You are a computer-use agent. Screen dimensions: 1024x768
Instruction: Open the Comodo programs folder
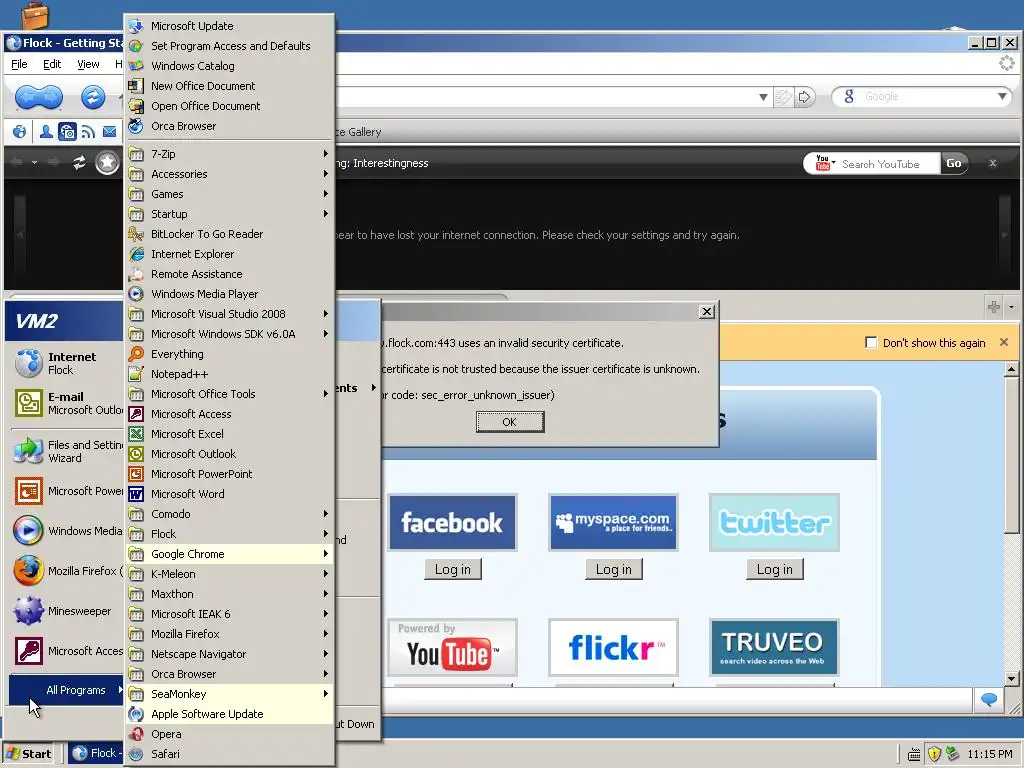230,514
